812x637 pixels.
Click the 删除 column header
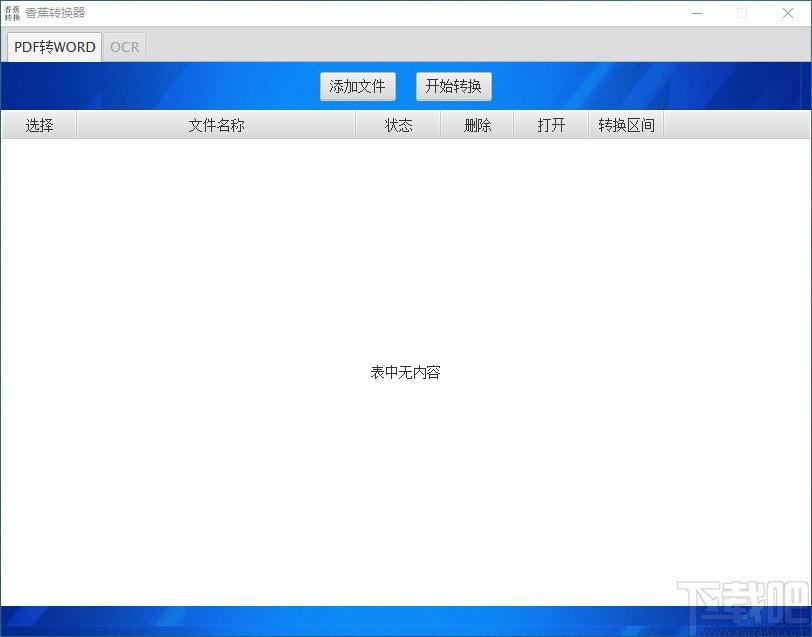(x=477, y=125)
